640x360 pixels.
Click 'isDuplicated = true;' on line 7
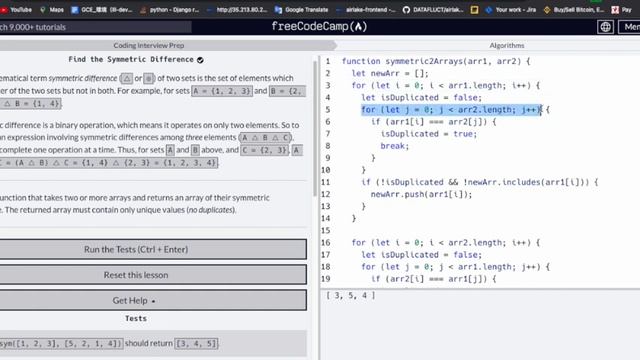(429, 134)
